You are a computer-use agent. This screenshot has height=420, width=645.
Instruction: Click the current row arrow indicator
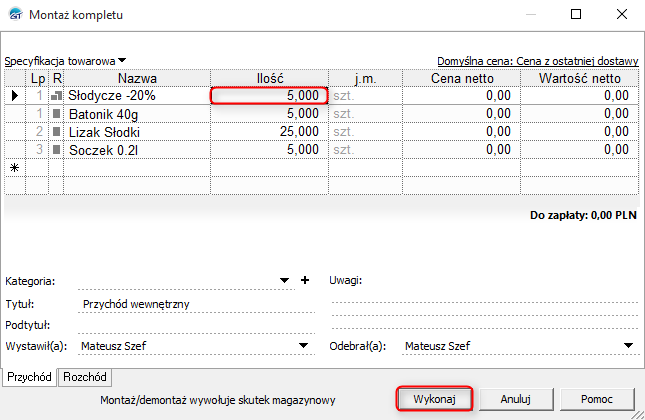[x=15, y=95]
